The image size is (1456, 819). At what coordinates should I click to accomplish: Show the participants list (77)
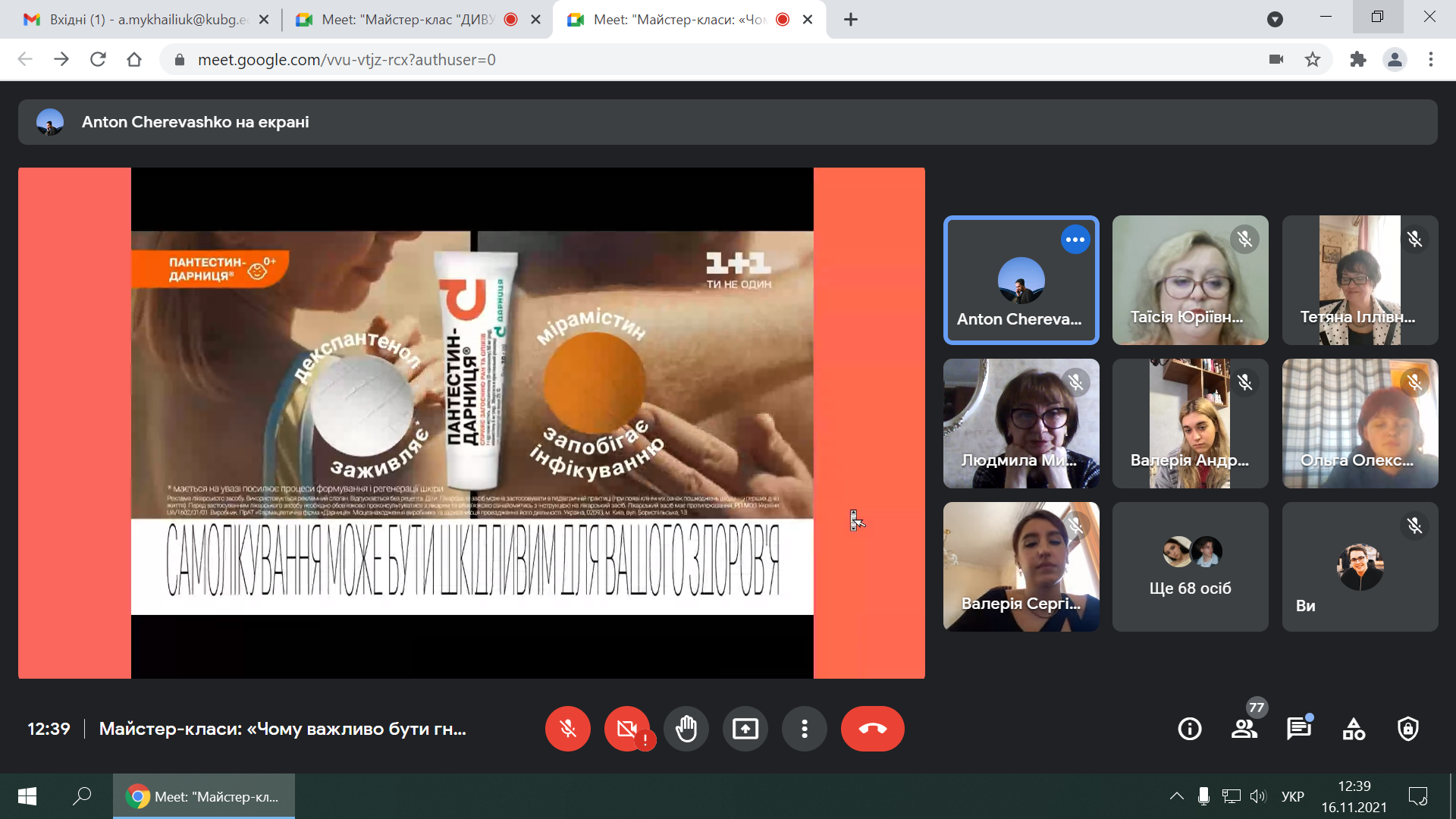[1244, 729]
